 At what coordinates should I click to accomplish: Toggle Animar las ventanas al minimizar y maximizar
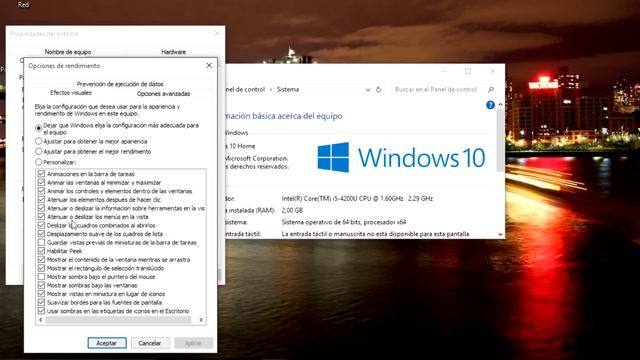pyautogui.click(x=41, y=182)
